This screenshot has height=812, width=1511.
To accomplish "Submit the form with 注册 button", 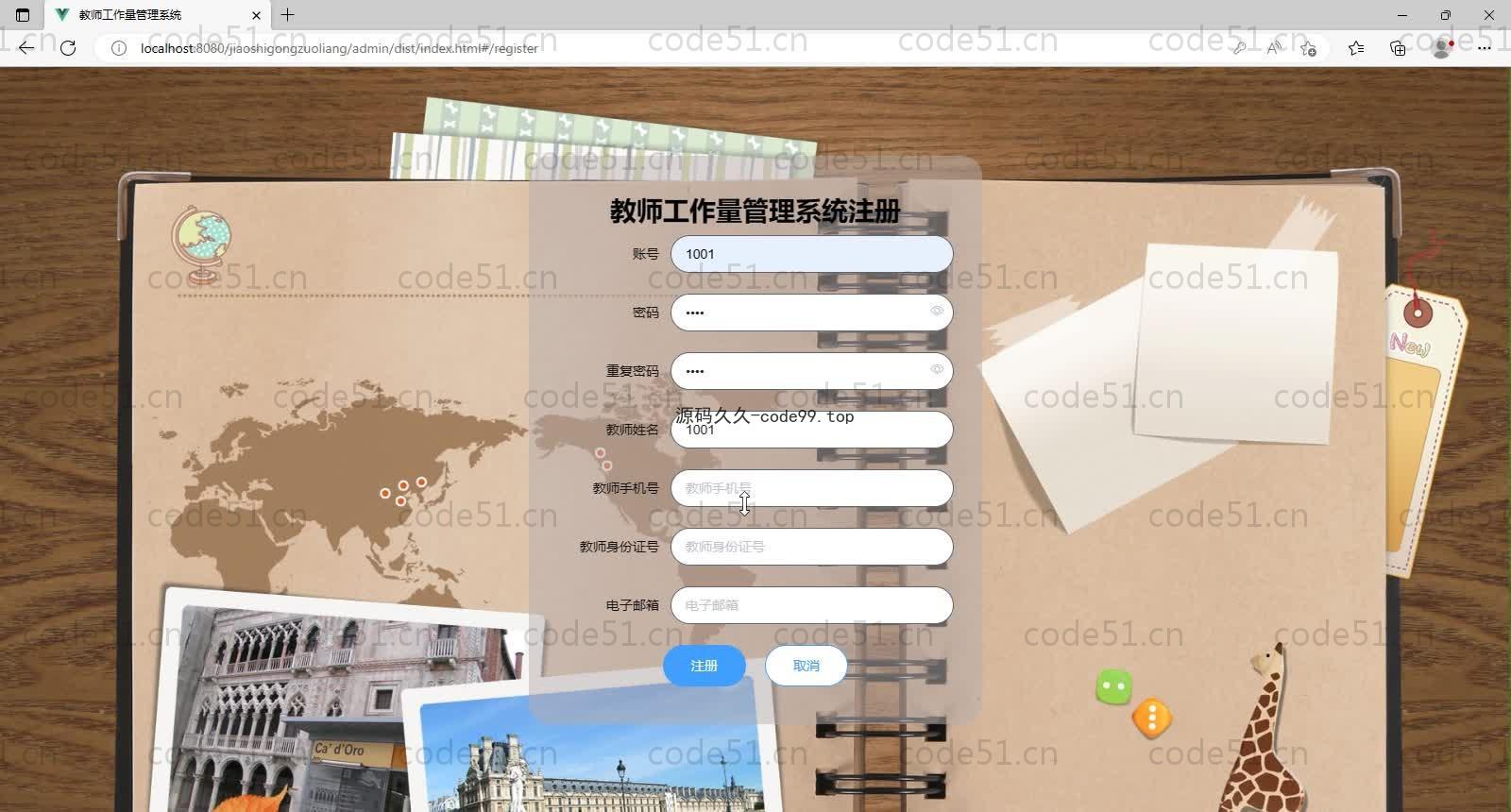I will click(705, 666).
